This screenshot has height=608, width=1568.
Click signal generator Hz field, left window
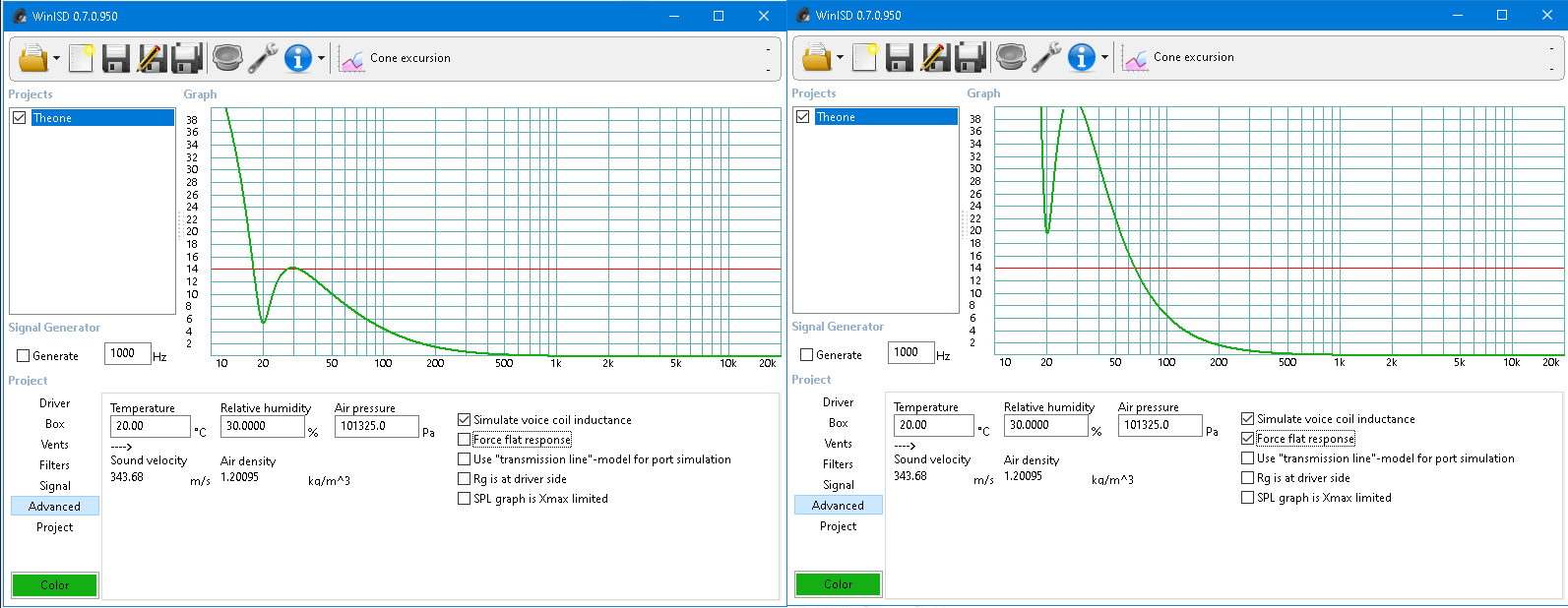pyautogui.click(x=128, y=353)
